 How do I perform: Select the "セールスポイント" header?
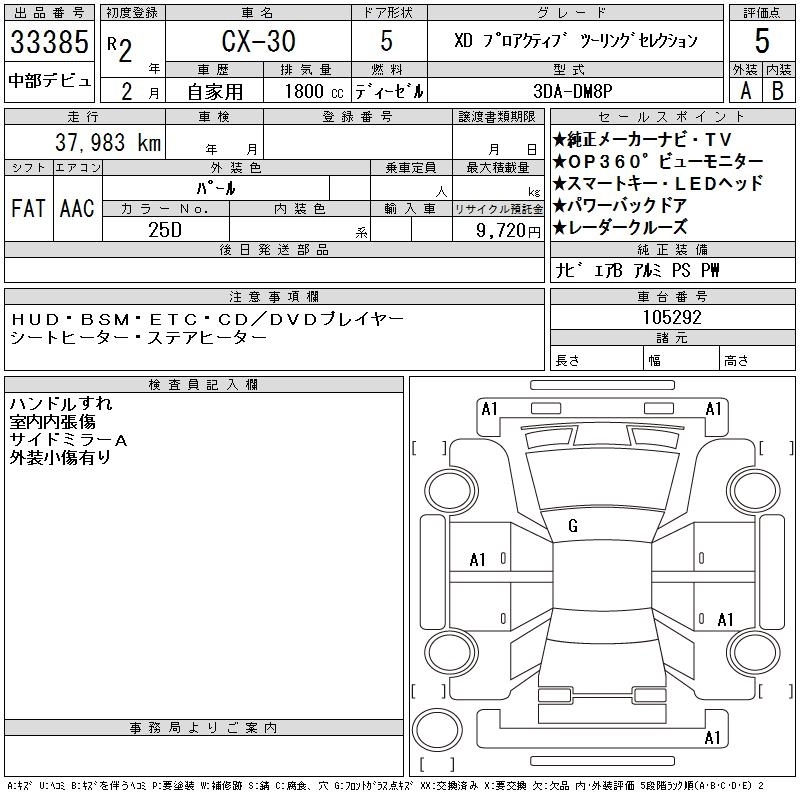coord(672,117)
